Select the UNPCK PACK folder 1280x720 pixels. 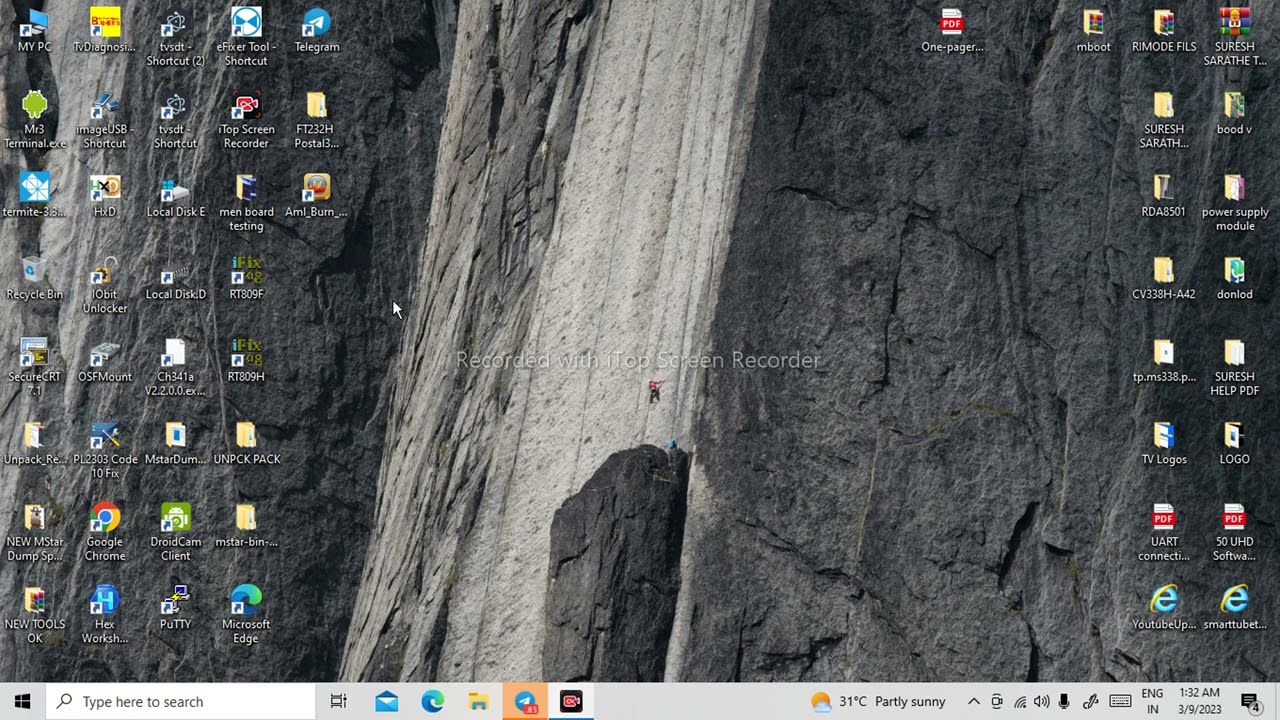coord(246,443)
